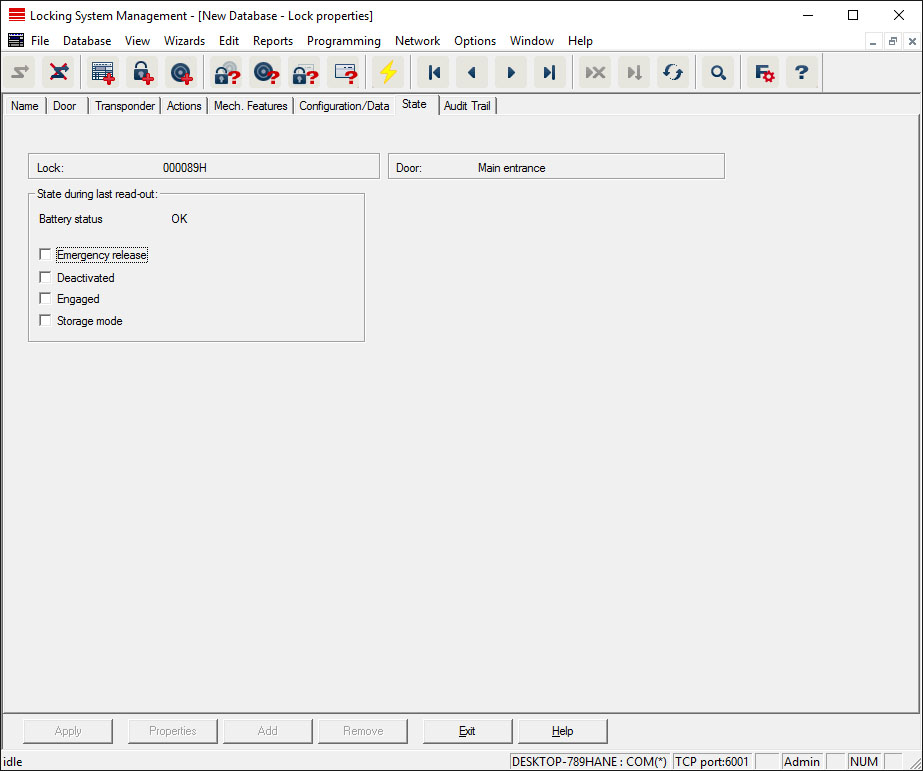Open the question mark help icon
Viewport: 923px width, 771px height.
801,73
